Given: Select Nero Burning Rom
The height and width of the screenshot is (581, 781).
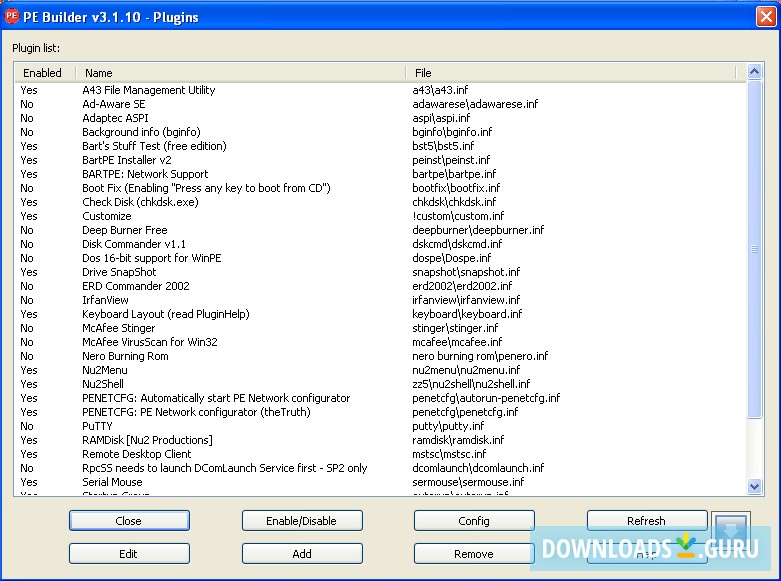Looking at the screenshot, I should 125,356.
